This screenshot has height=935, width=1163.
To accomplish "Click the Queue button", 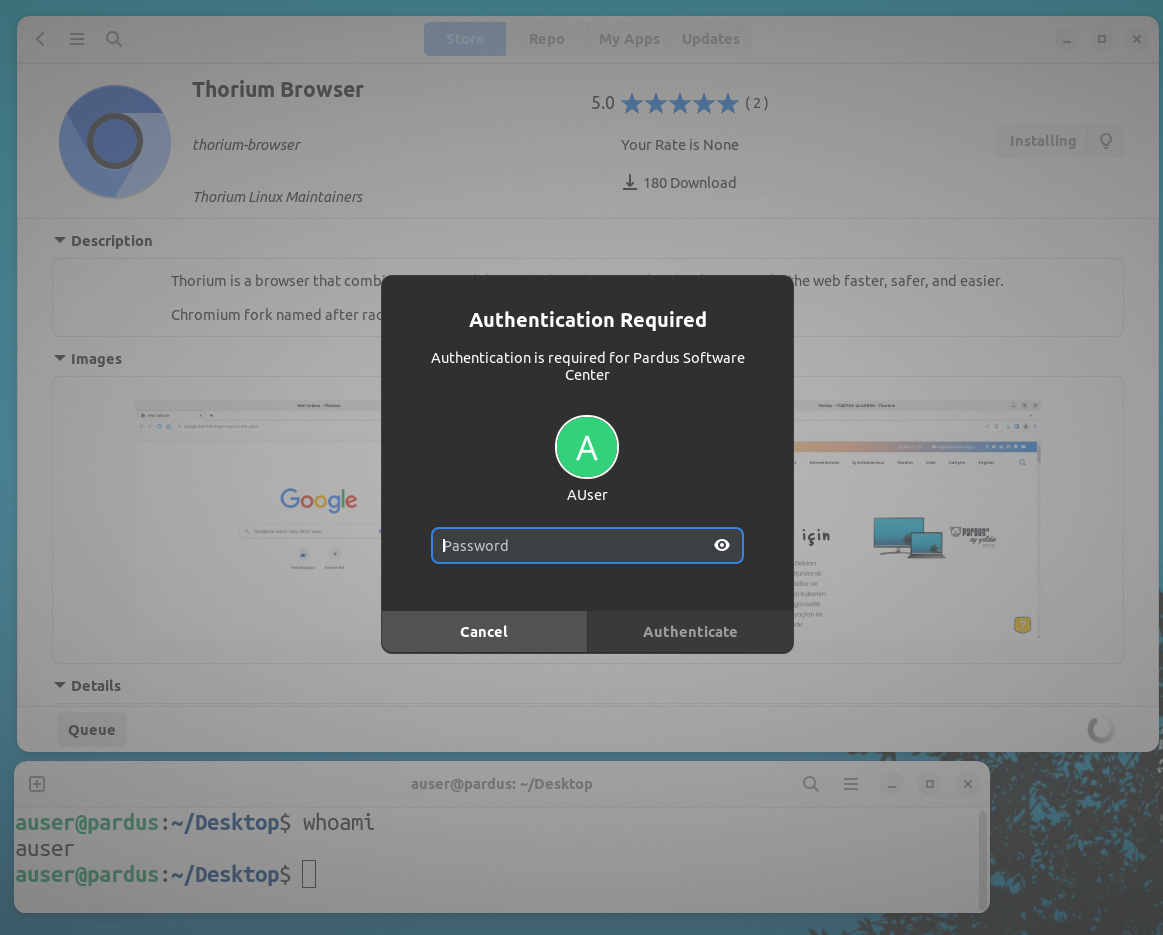I will tap(91, 729).
